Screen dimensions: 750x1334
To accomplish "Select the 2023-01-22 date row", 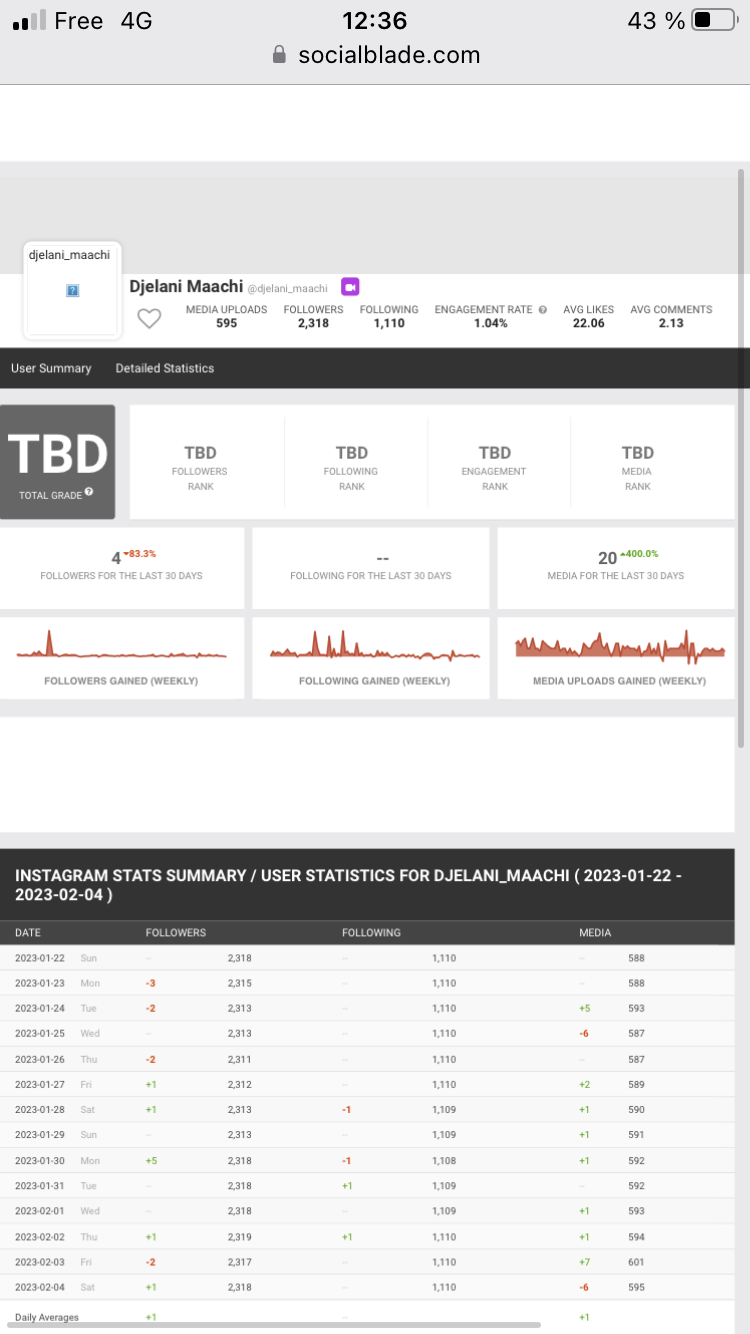I will tap(367, 958).
